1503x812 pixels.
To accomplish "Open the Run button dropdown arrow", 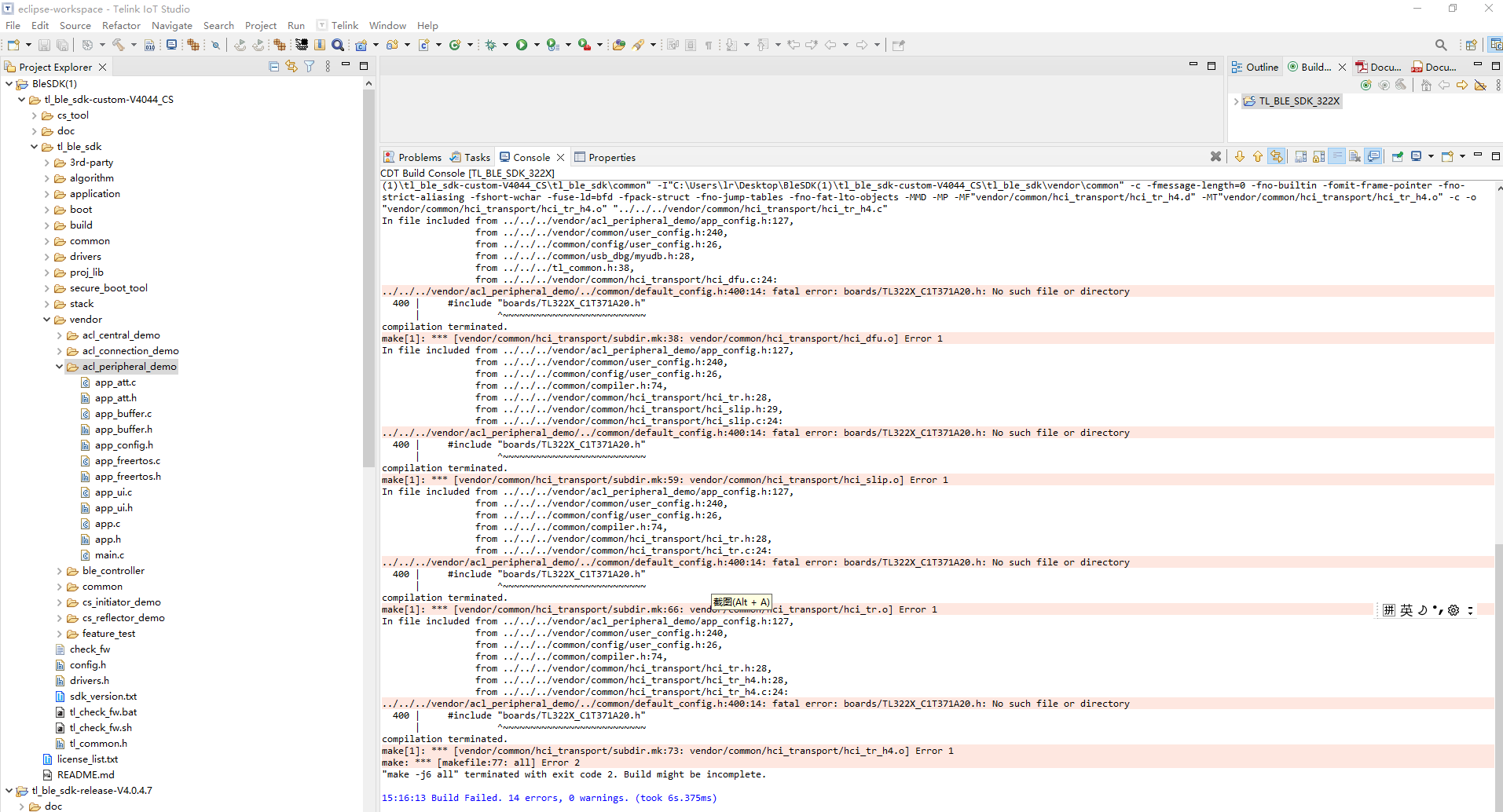I will click(x=537, y=45).
